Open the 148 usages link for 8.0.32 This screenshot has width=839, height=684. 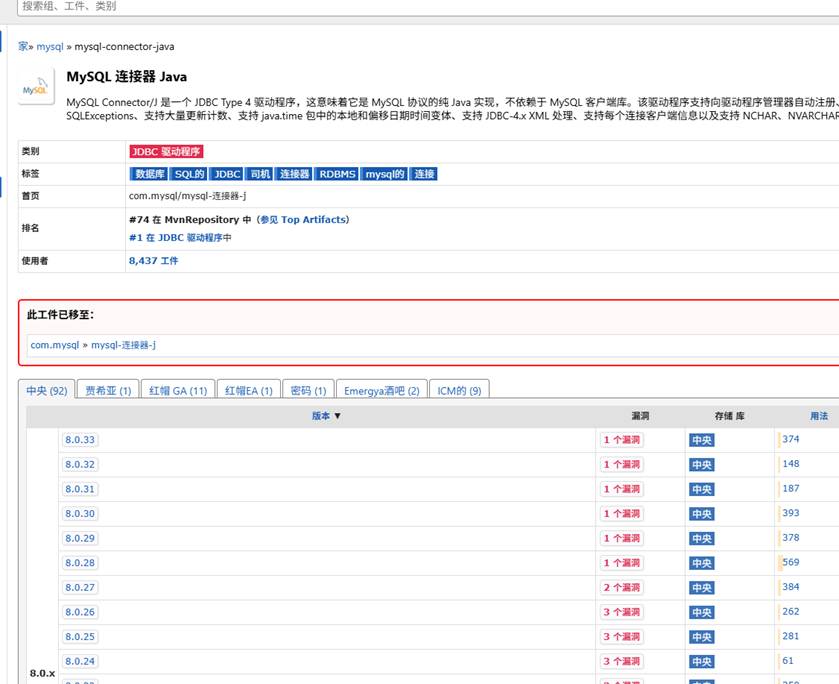(790, 464)
